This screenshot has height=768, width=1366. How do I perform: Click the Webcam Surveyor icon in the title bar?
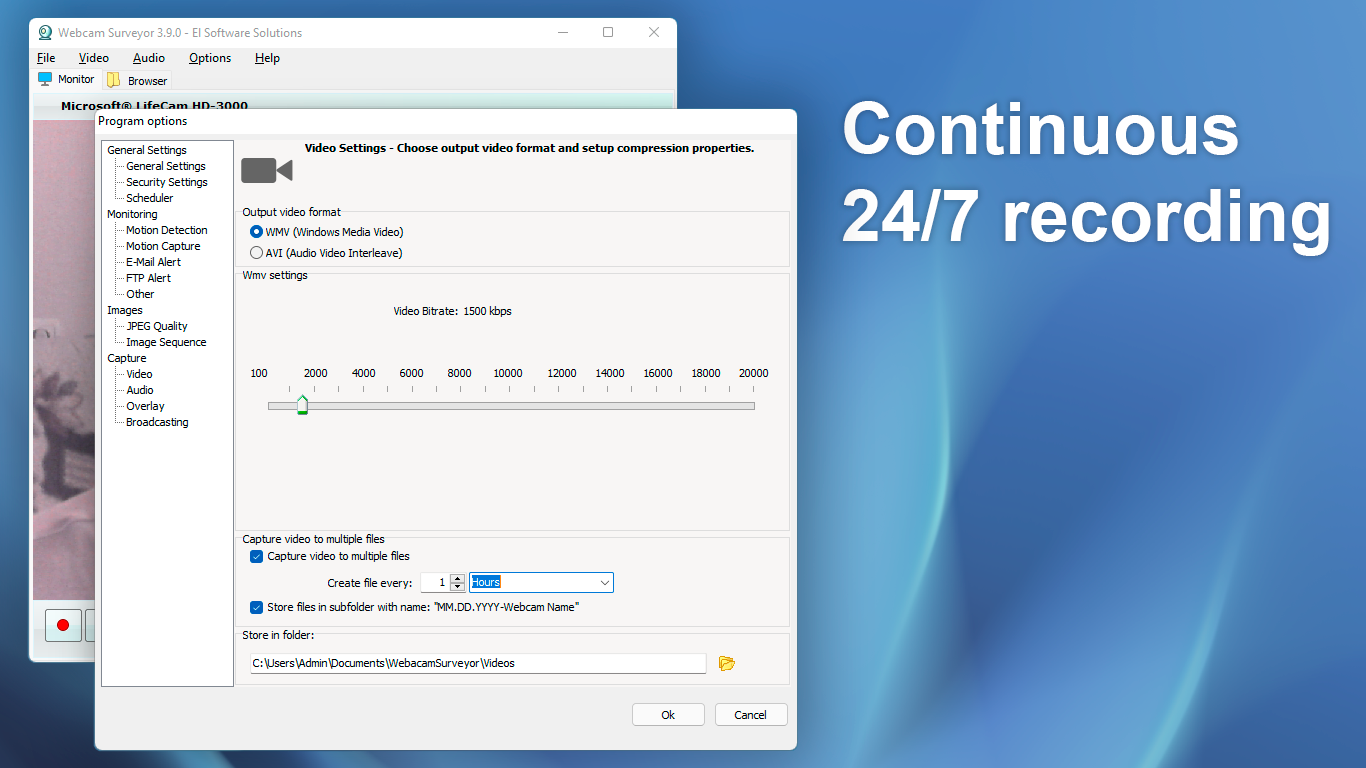tap(44, 32)
